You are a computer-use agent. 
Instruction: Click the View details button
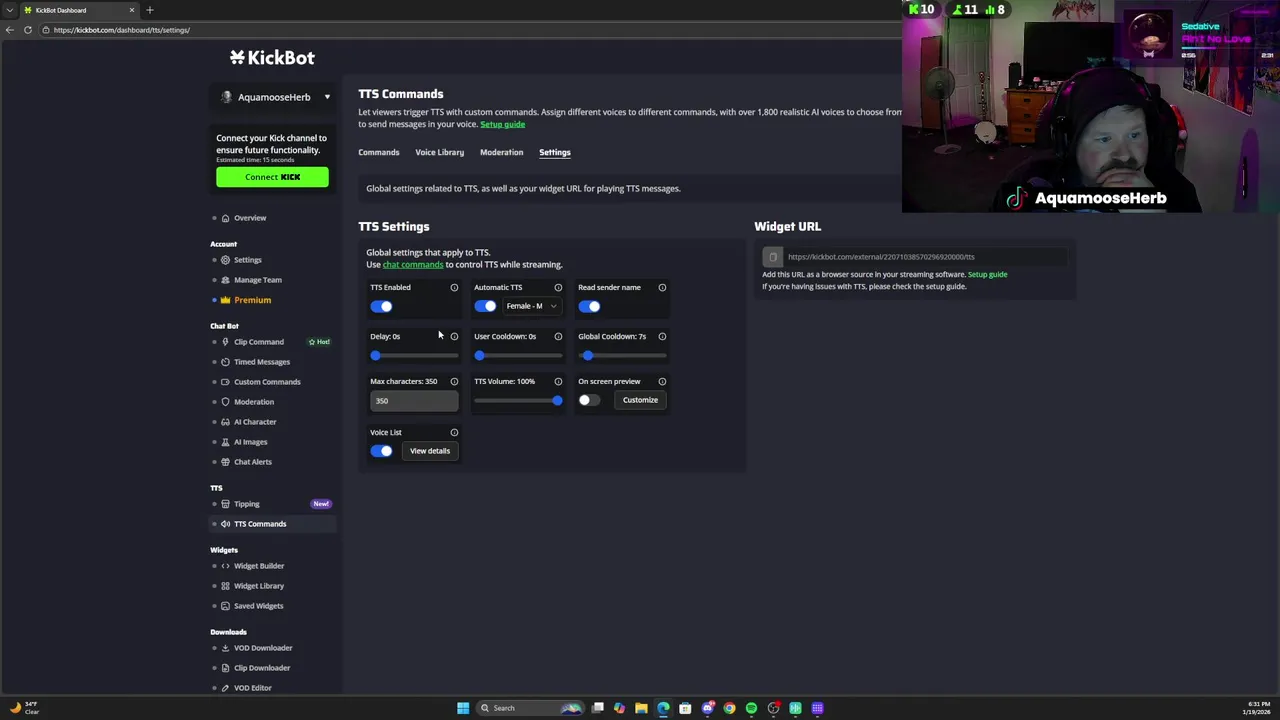coord(430,451)
